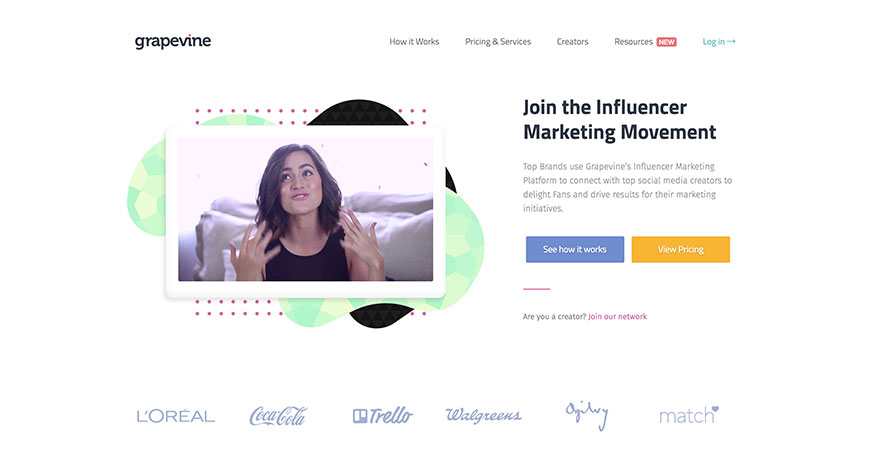This screenshot has height=470, width=870.
Task: Click the Log in link
Action: coord(714,42)
